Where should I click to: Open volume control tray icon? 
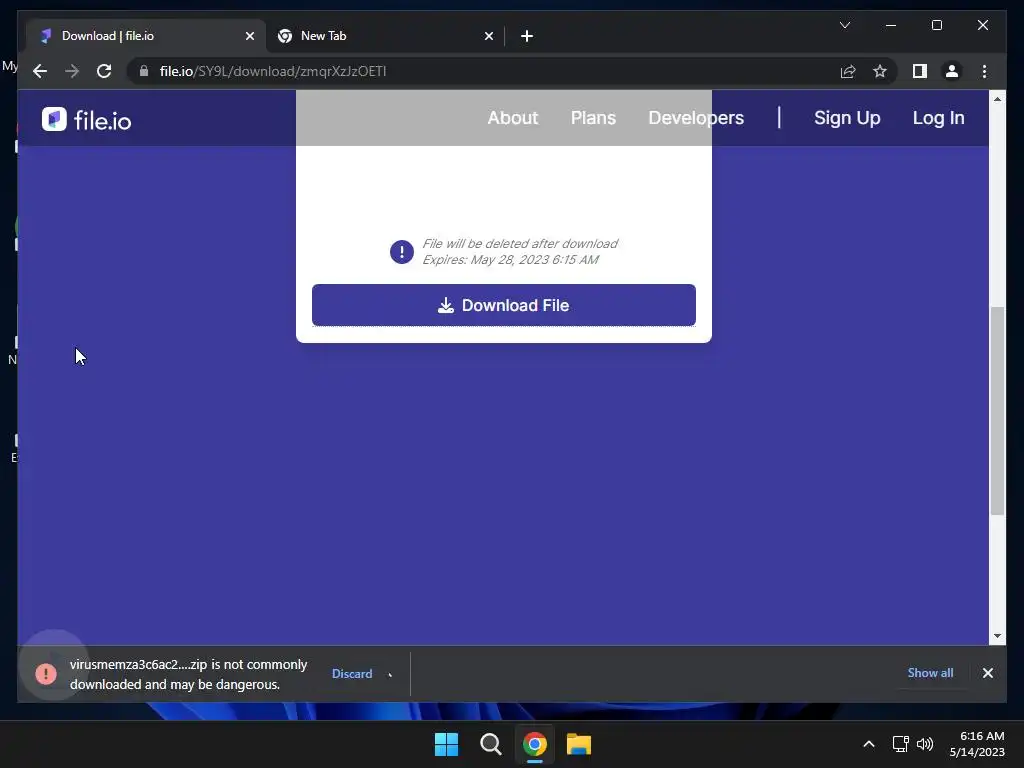click(925, 744)
